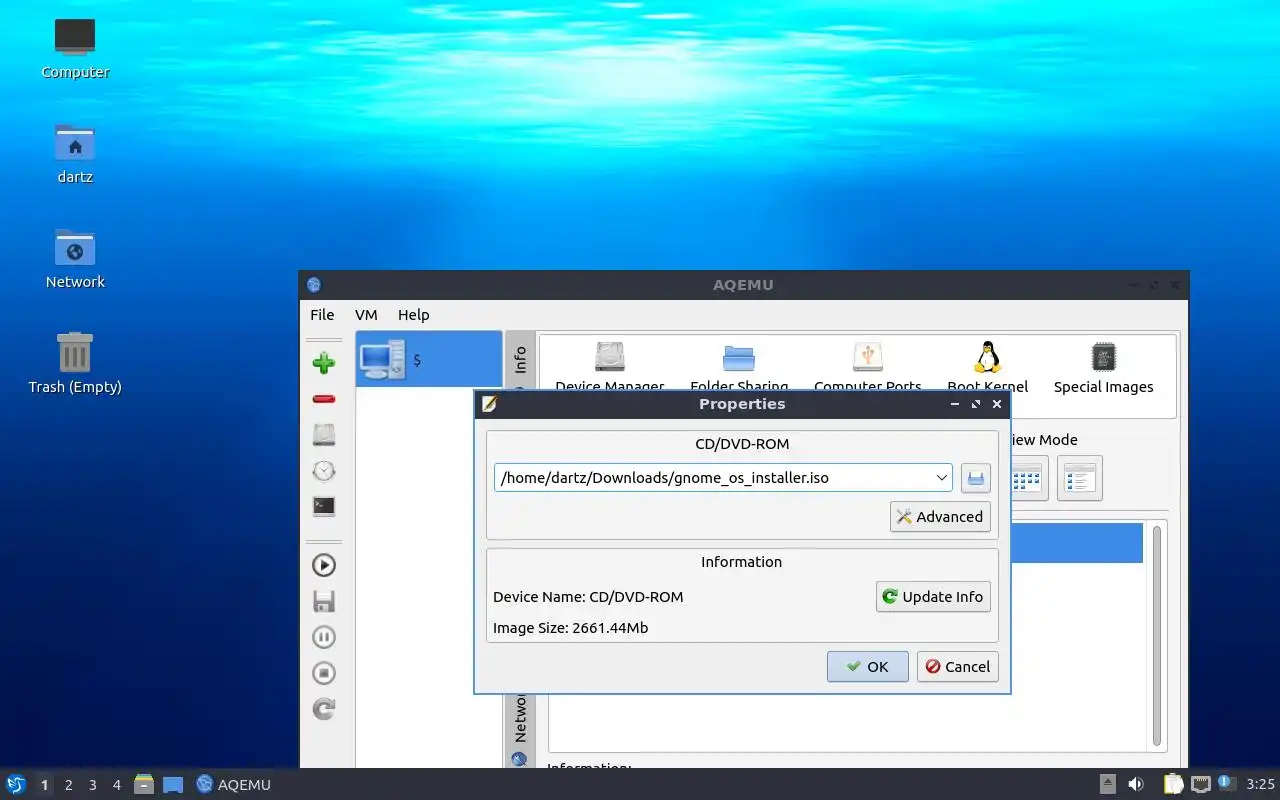Browse for CD/DVD image file with drive icon

[x=976, y=478]
